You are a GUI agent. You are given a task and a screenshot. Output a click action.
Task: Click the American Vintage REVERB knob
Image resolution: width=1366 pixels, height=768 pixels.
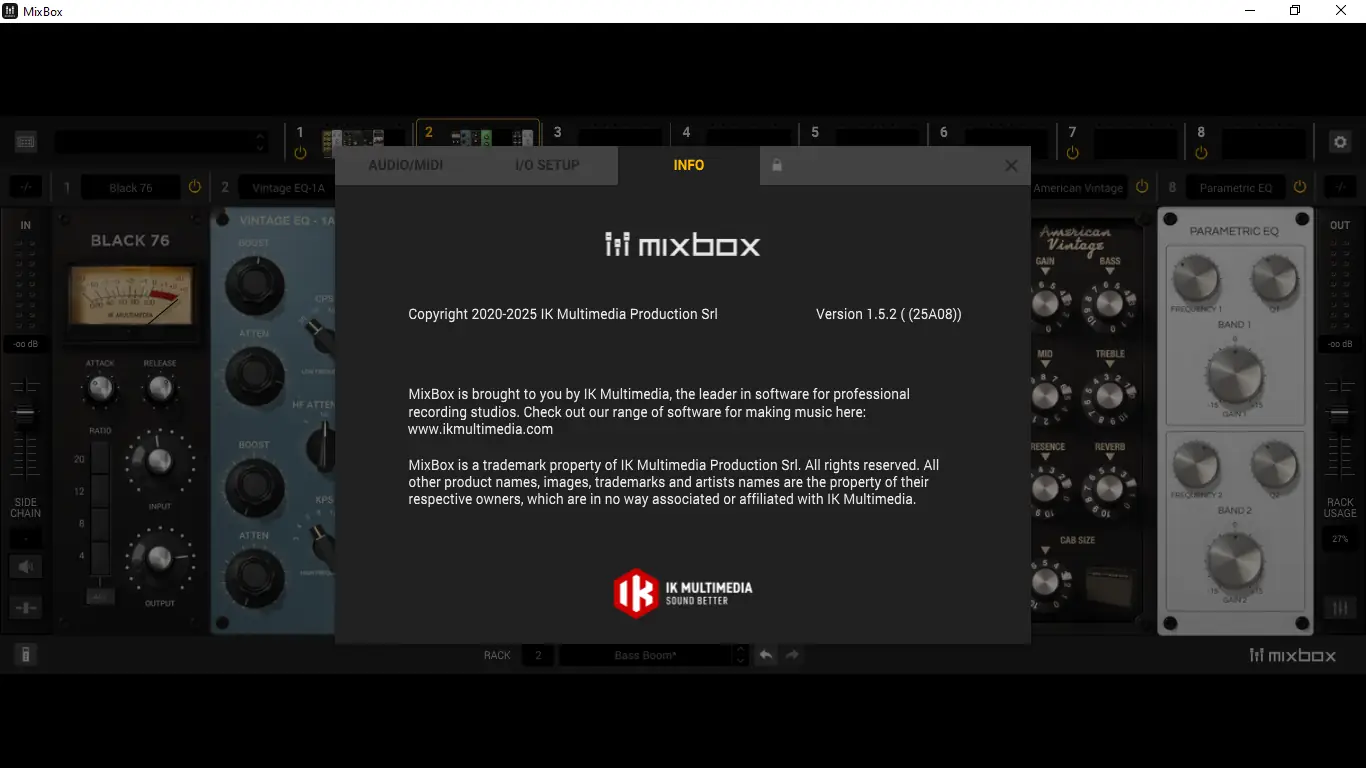click(1109, 488)
